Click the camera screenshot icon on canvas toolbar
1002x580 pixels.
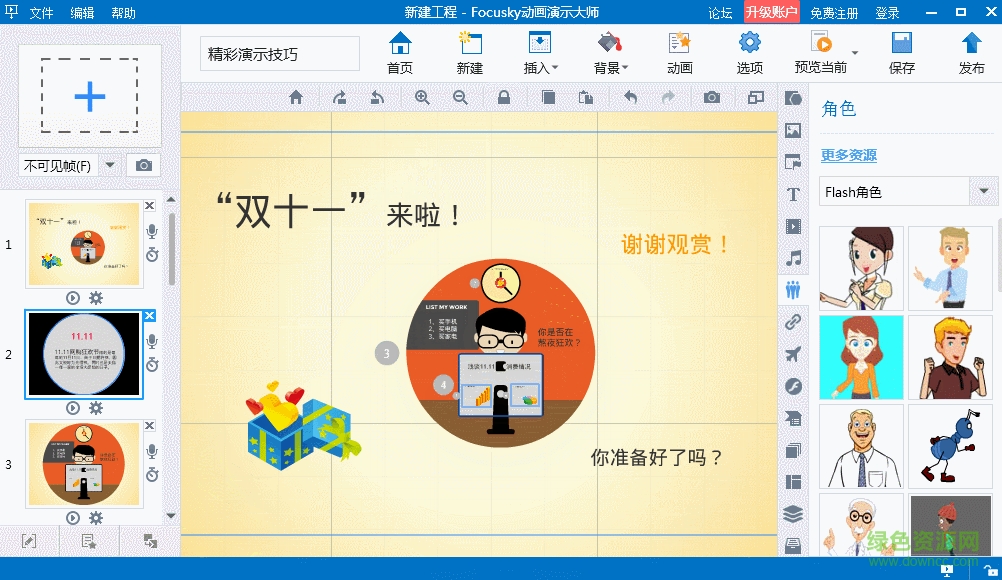(712, 97)
